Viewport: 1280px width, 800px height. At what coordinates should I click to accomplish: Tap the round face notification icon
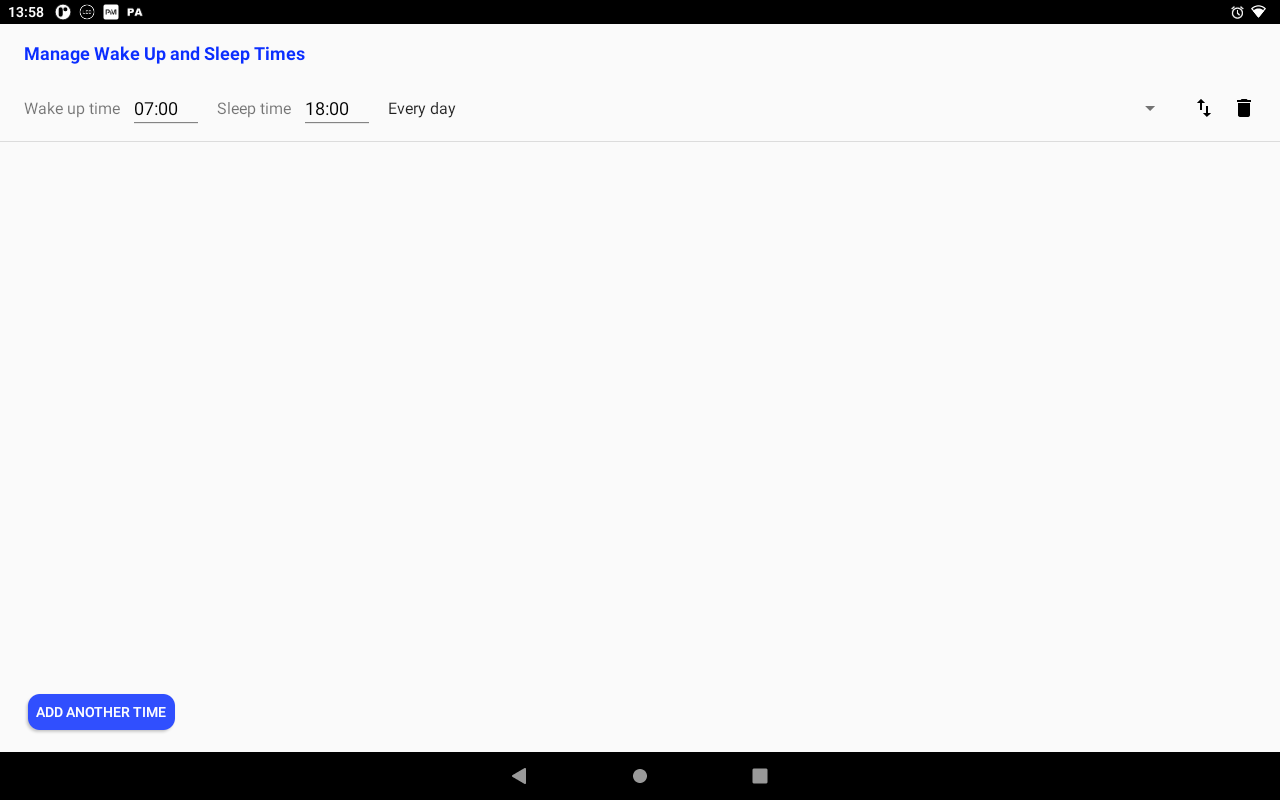(87, 12)
